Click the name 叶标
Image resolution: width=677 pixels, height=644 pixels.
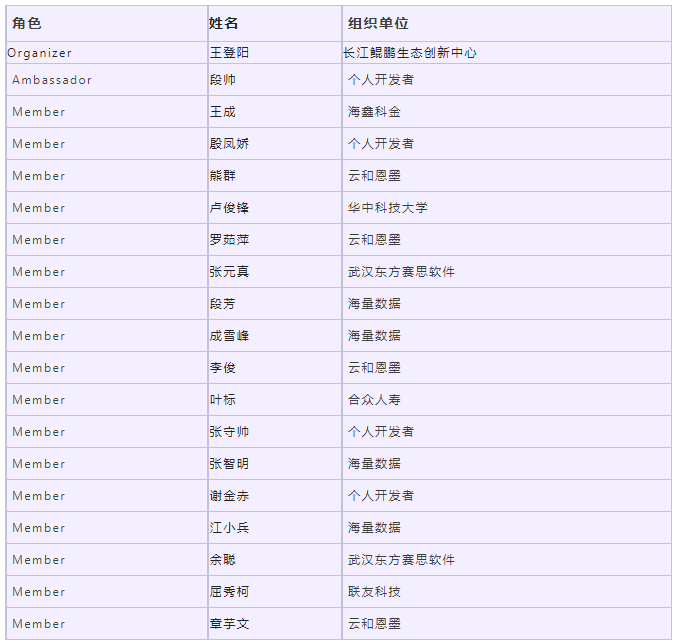click(222, 399)
